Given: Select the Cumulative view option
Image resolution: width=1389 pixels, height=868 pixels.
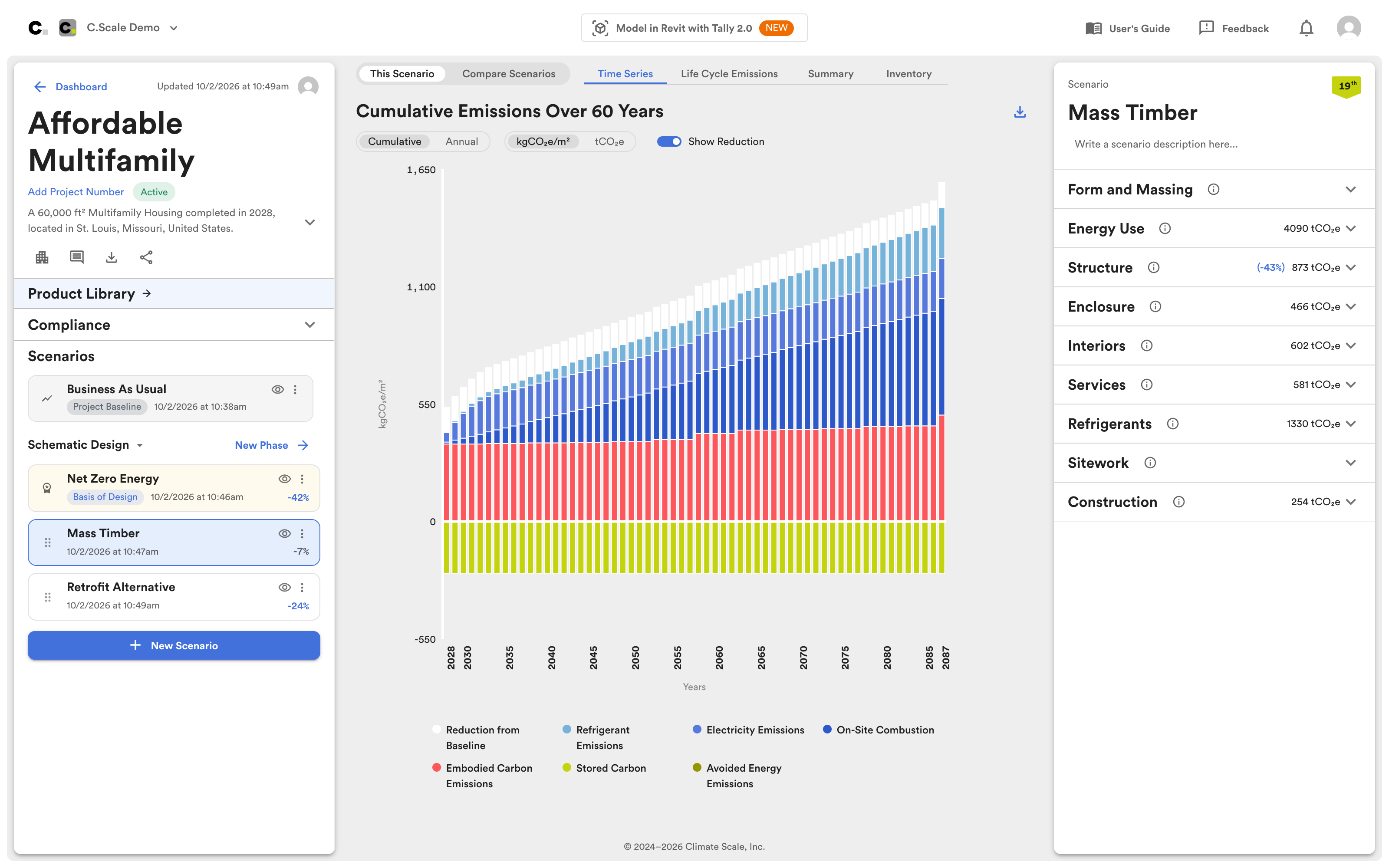Looking at the screenshot, I should (x=394, y=142).
